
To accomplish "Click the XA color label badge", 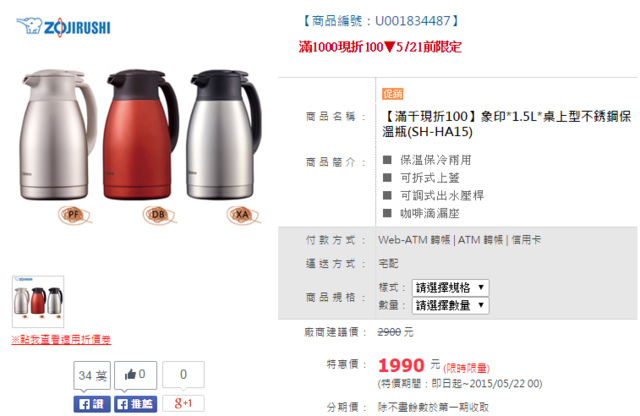I will coord(243,215).
